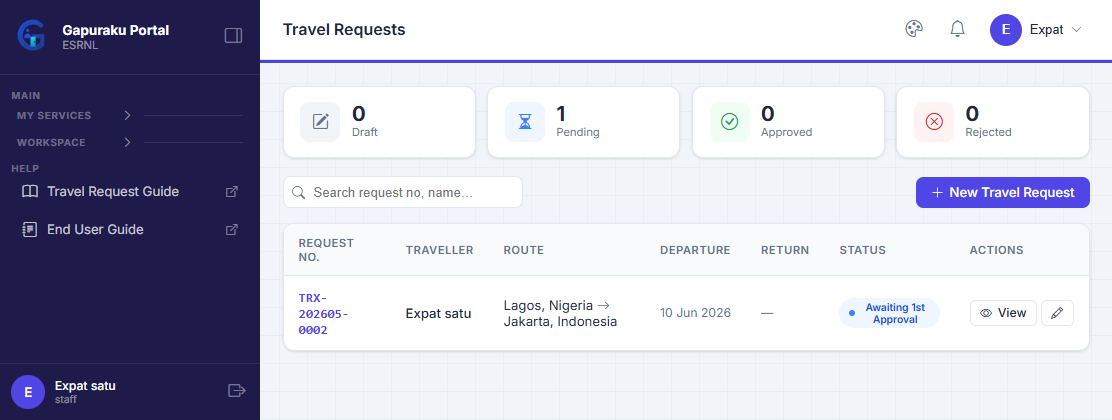Open End User Guide link
This screenshot has width=1112, height=420.
click(x=130, y=230)
